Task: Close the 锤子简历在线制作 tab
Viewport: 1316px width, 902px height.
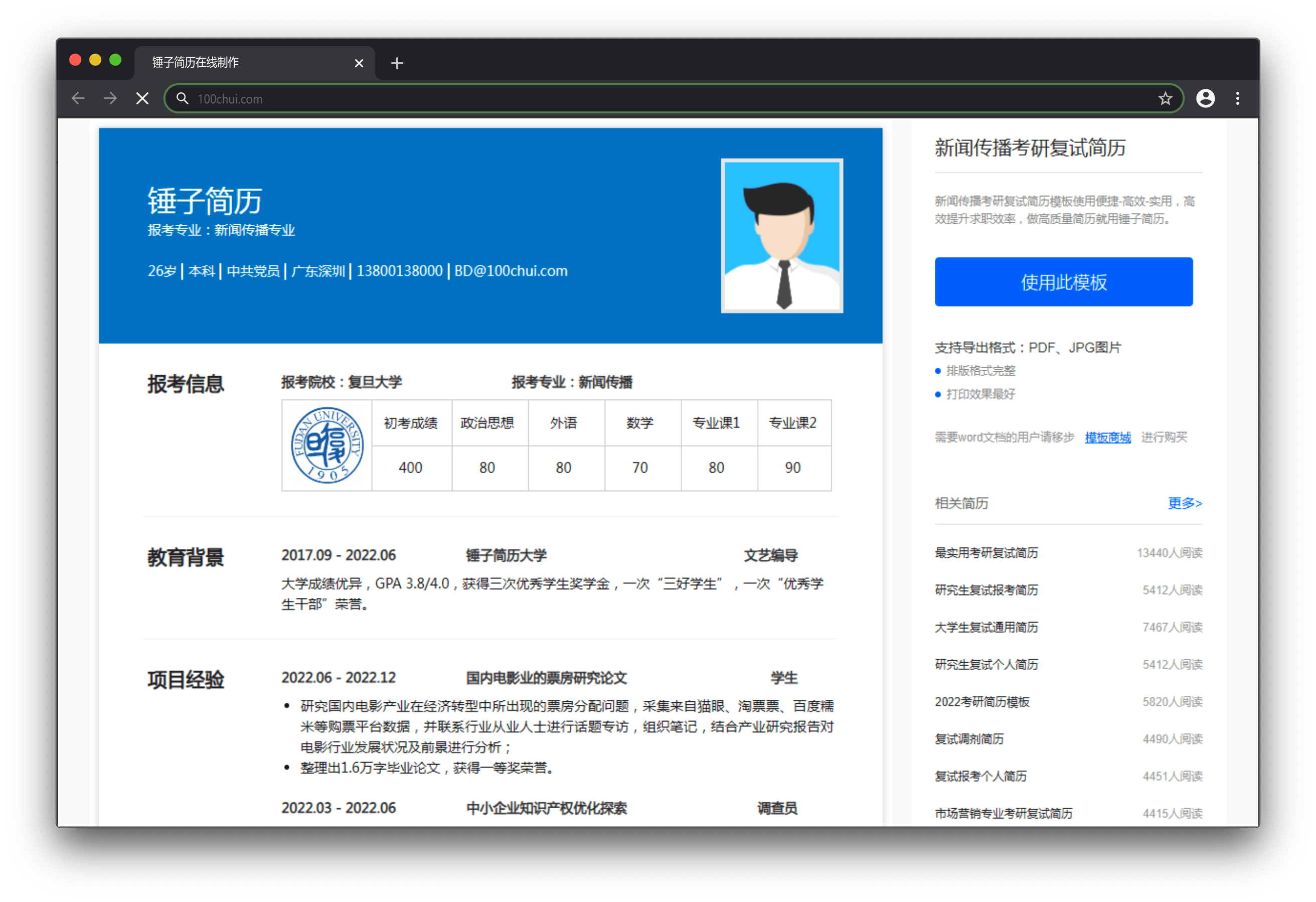Action: point(359,63)
